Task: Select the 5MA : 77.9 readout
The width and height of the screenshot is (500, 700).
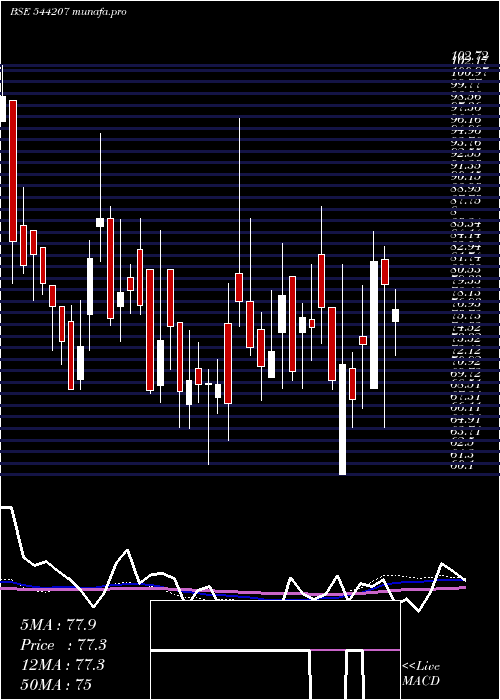Action: (x=58, y=625)
